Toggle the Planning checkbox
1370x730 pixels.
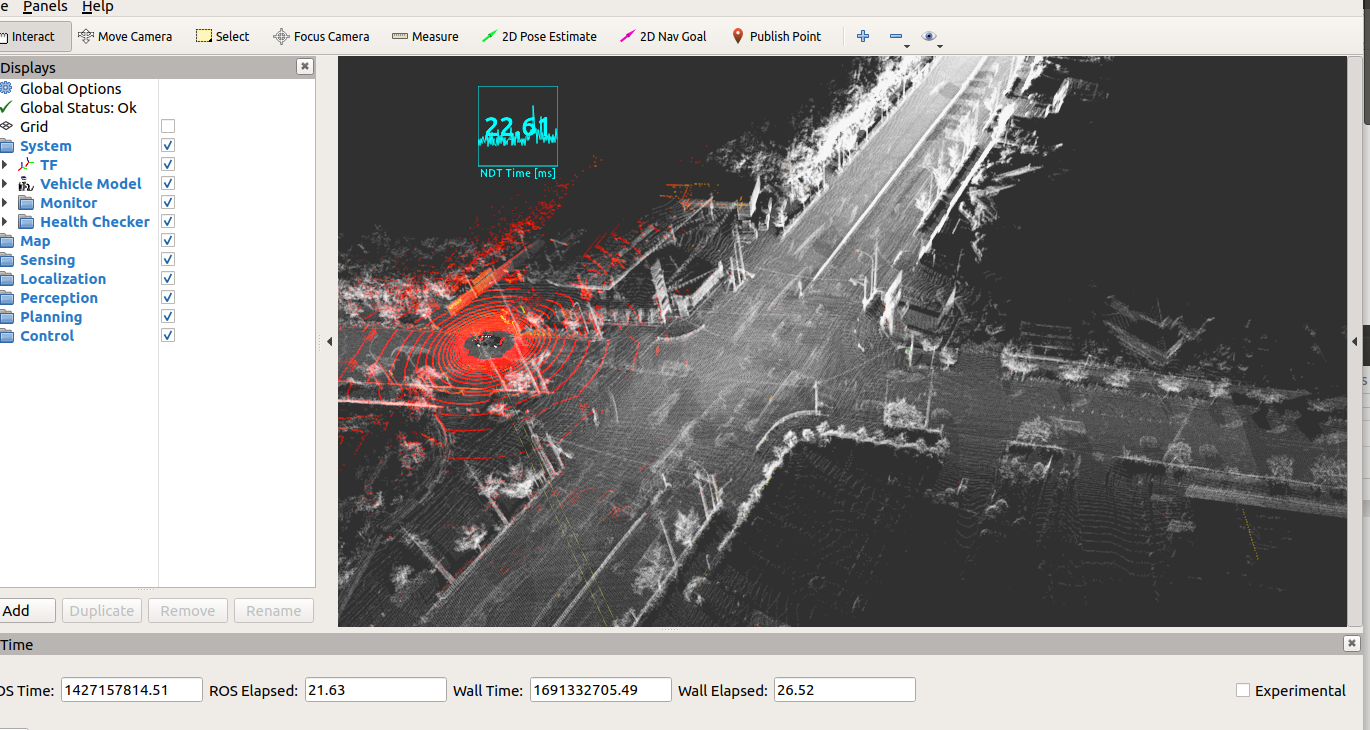(x=168, y=316)
